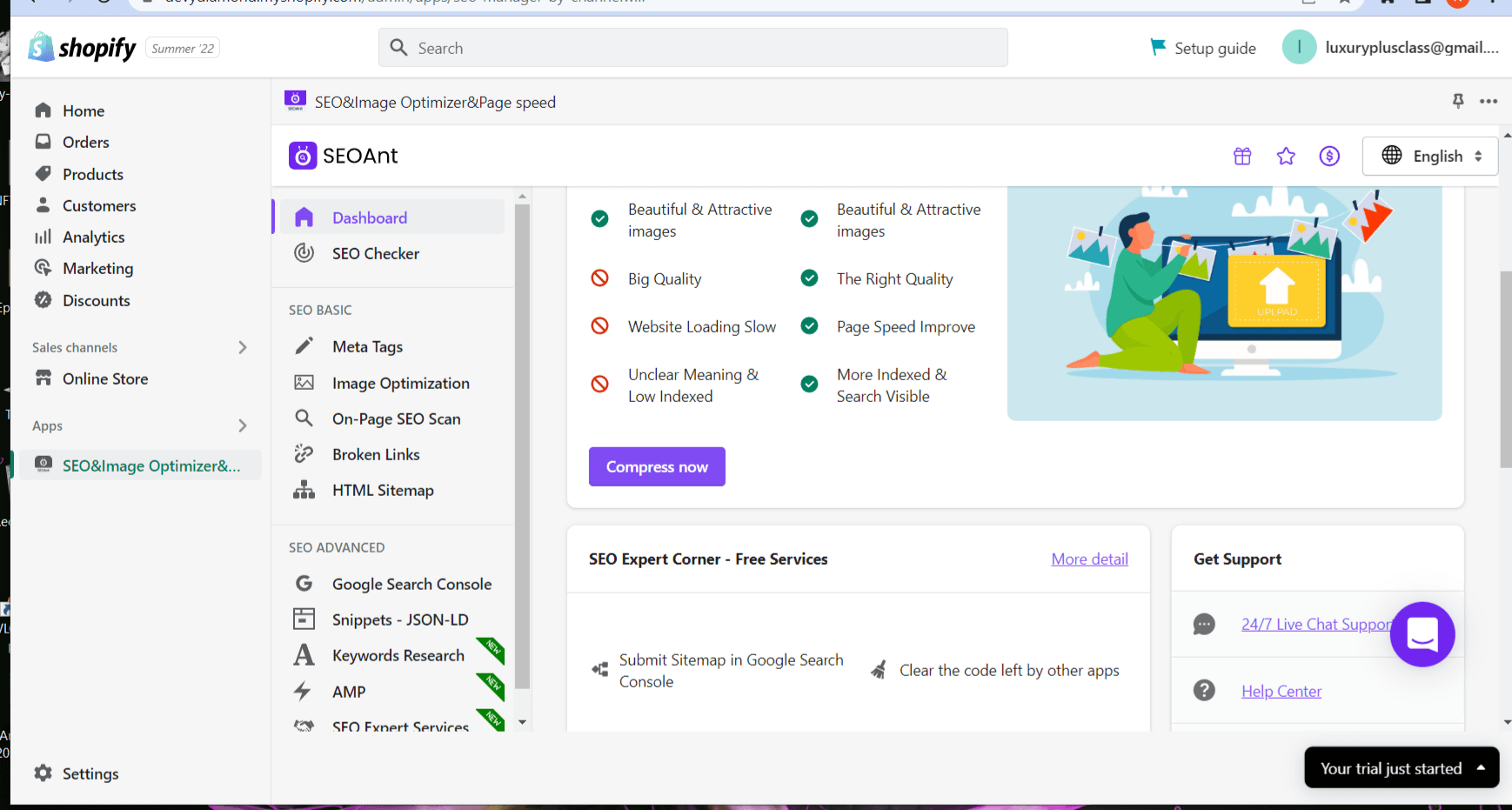The width and height of the screenshot is (1512, 810).
Task: Open SEO Checker in SEOAnt menu
Action: [375, 253]
